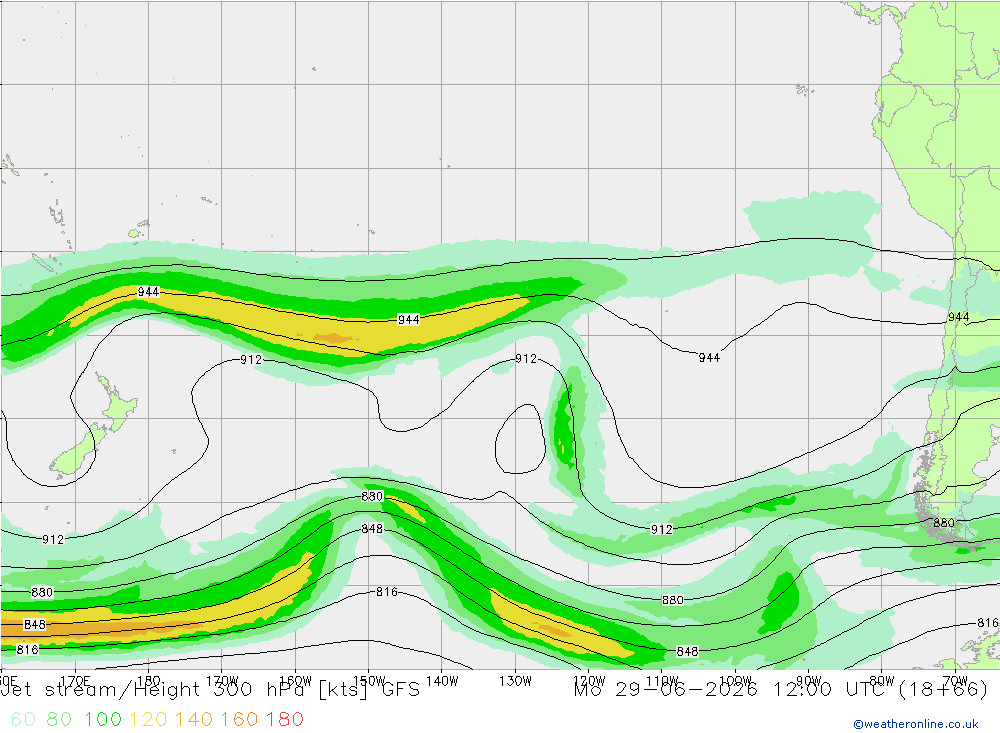The width and height of the screenshot is (1000, 733).
Task: Click the 'Jet stream/Height 300 hPa [kts] GFS' title
Action: pyautogui.click(x=210, y=690)
